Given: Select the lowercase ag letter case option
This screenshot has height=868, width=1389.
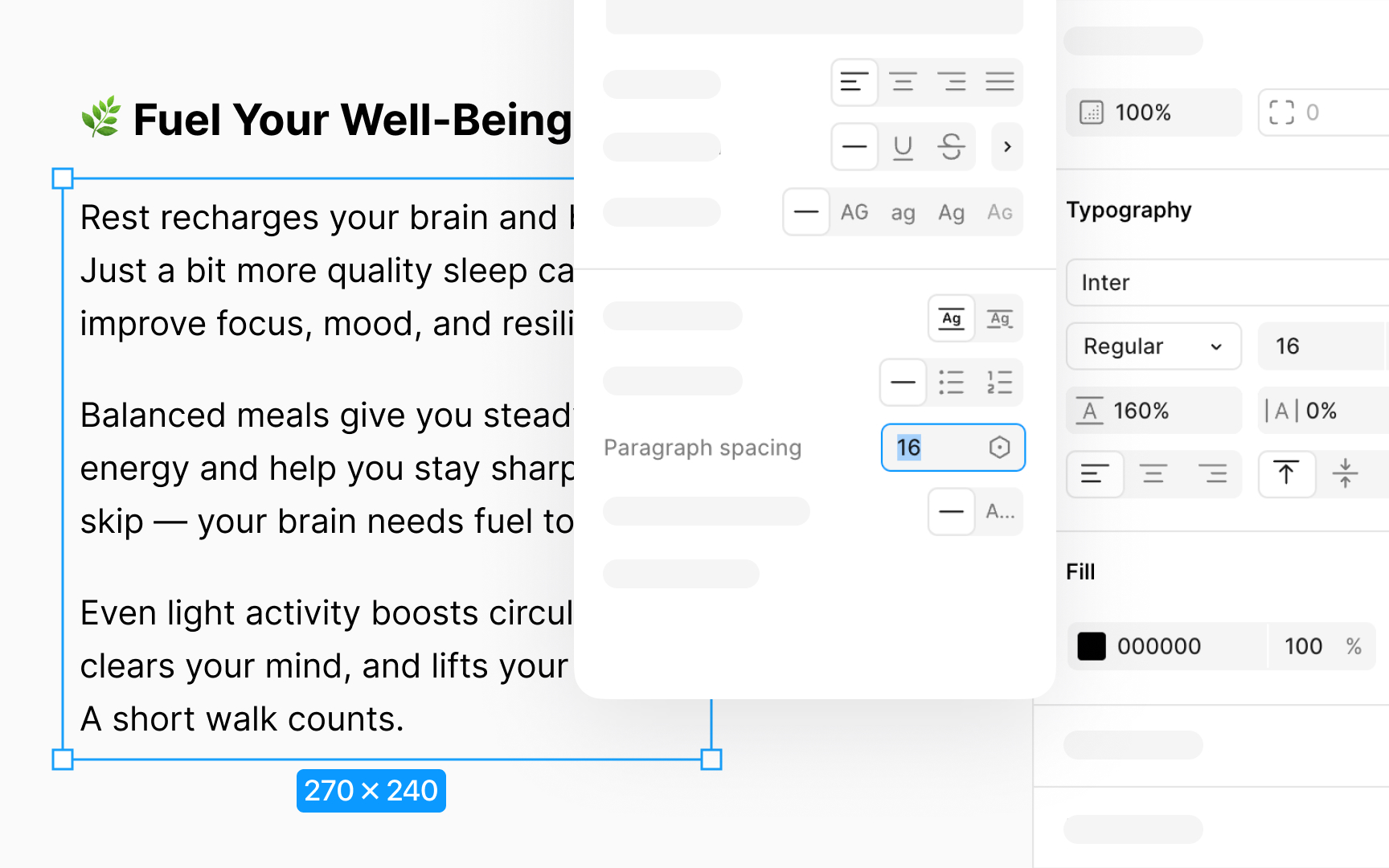Looking at the screenshot, I should point(903,212).
